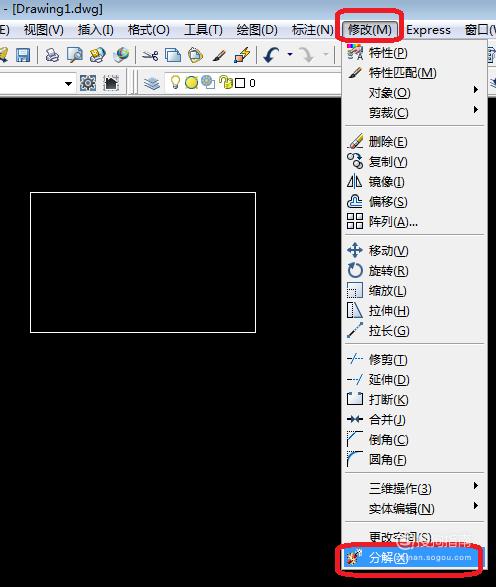The width and height of the screenshot is (496, 587).
Task: Select 旋转(R) rotate command
Action: point(414,271)
